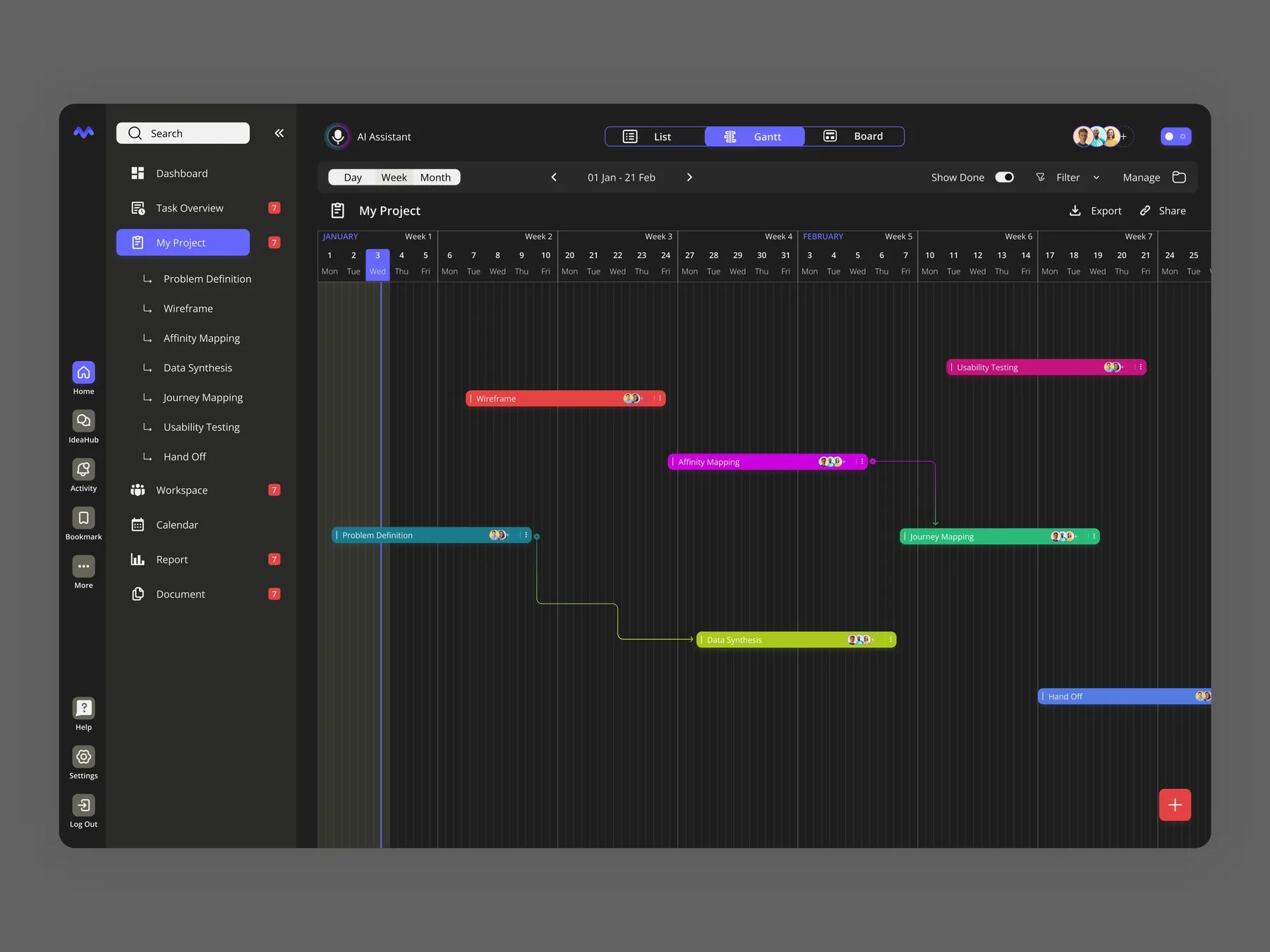Select the Month timescale tab
The image size is (1270, 952).
point(435,177)
